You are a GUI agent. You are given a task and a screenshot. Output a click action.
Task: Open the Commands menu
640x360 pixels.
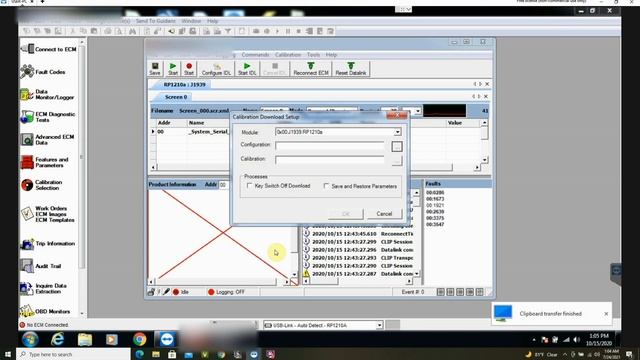255,55
